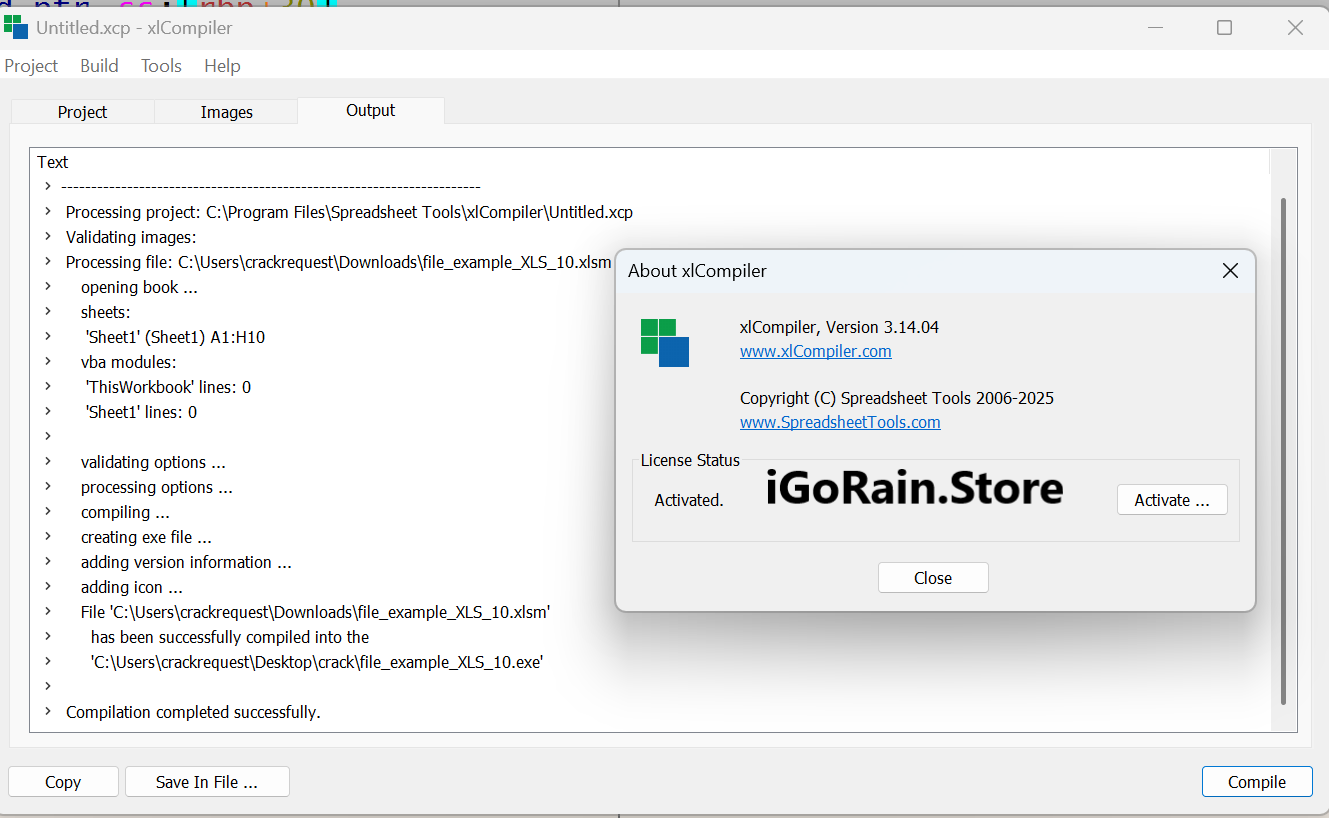Click the Close button in About dialog
The height and width of the screenshot is (818, 1329).
point(933,578)
